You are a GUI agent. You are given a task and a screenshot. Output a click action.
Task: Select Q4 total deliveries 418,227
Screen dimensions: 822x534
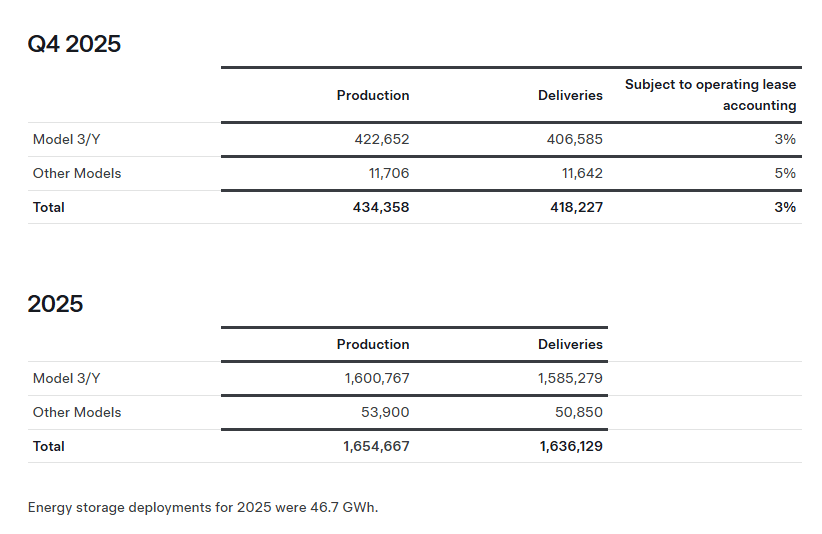(x=570, y=208)
